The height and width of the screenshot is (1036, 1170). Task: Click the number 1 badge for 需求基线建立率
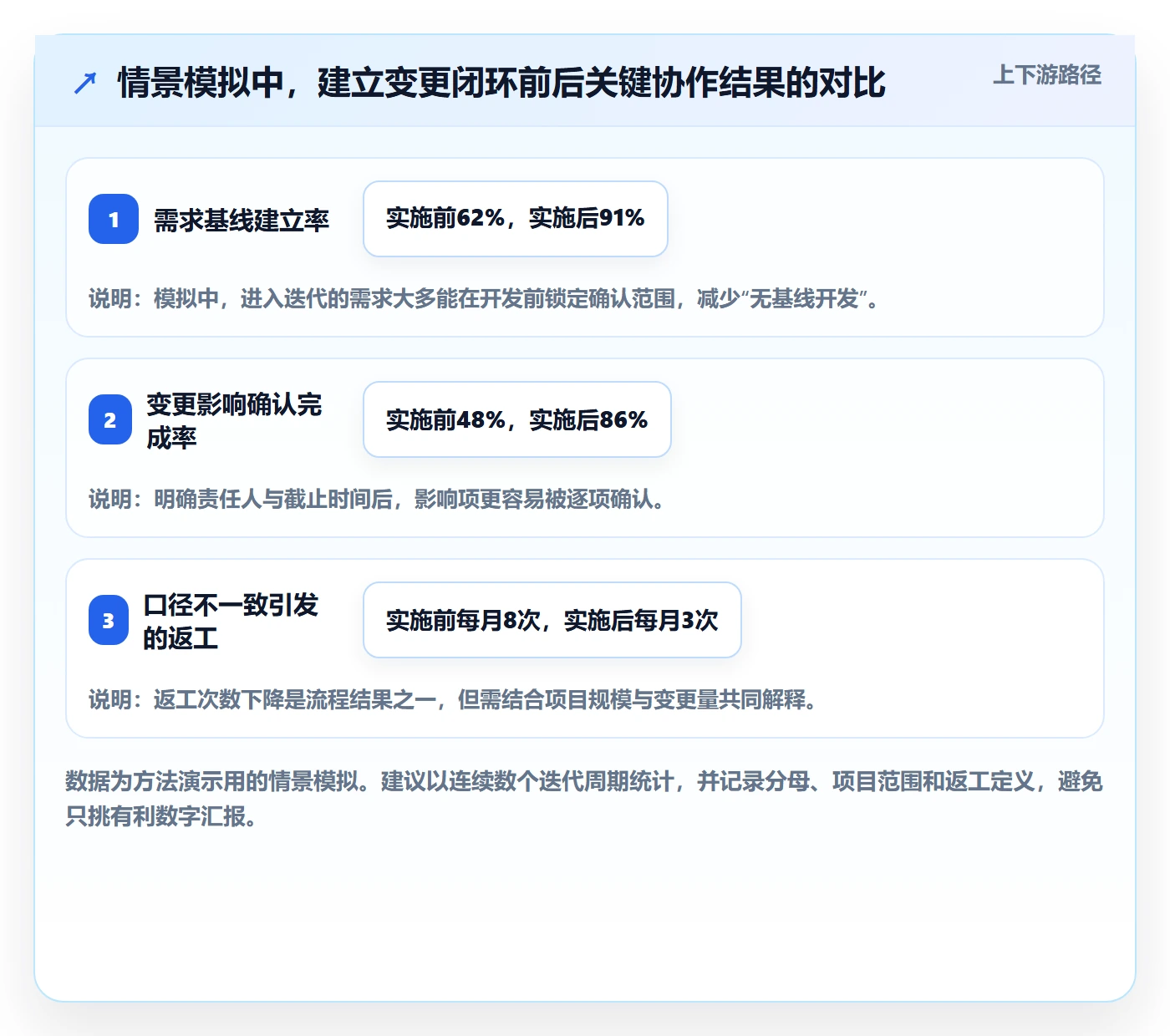114,219
